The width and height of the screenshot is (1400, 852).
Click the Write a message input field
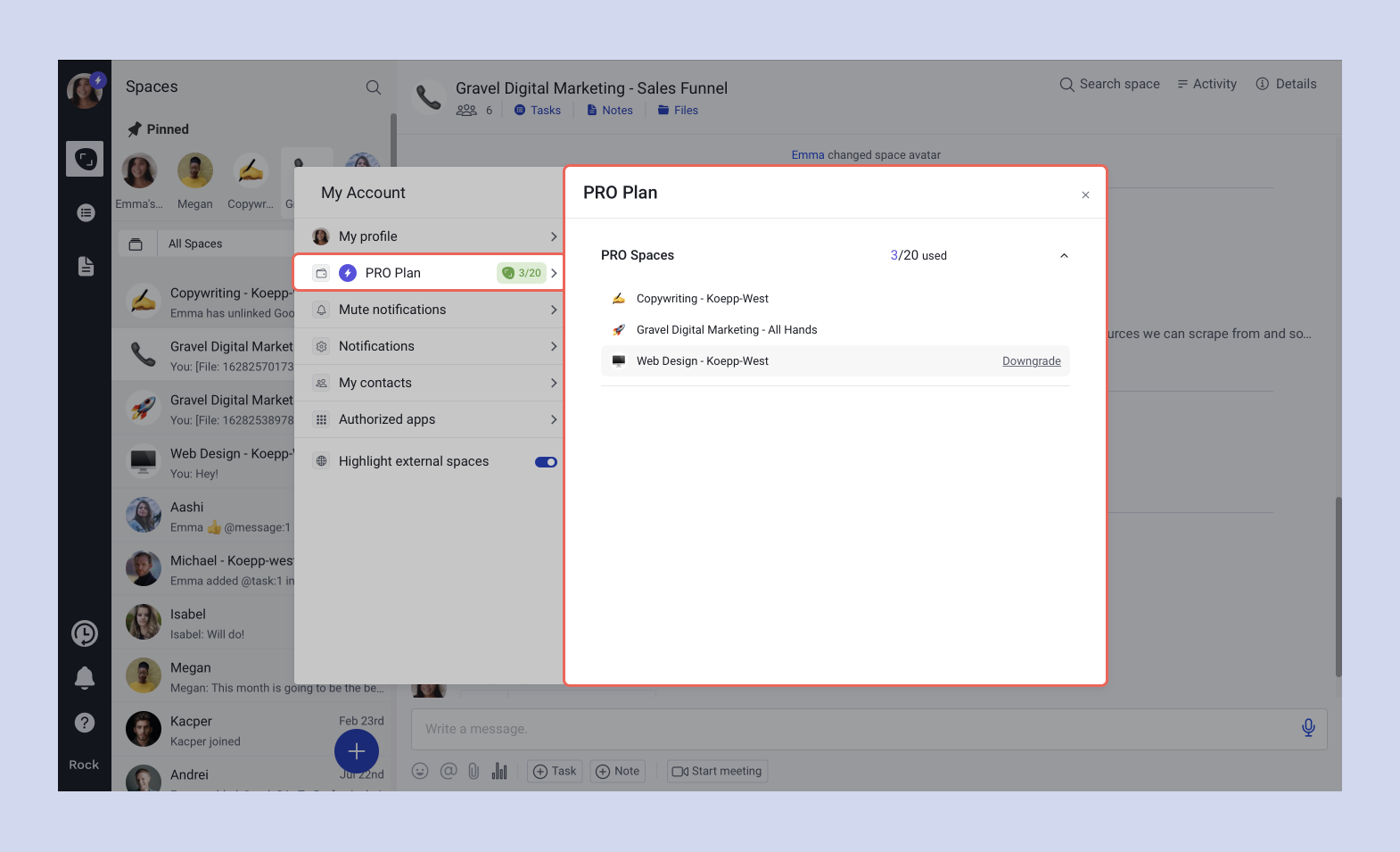point(847,730)
